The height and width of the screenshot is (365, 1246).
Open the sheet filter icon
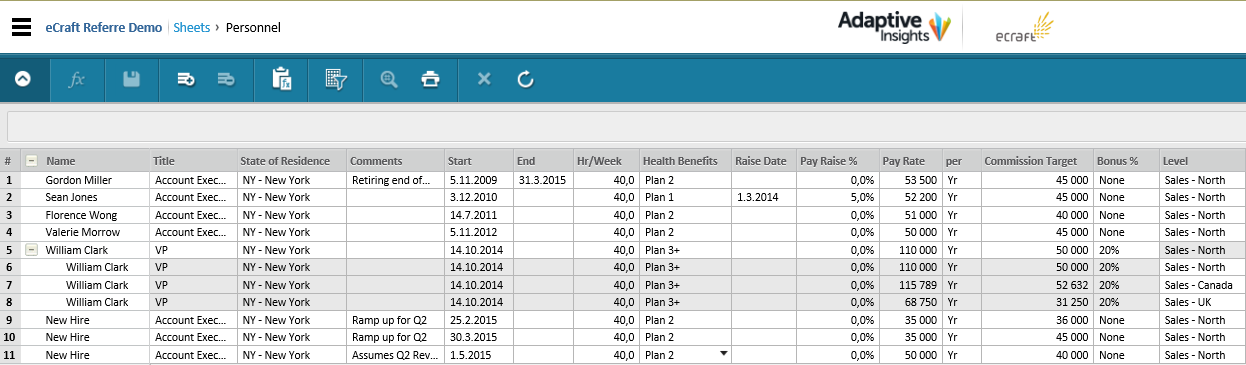335,79
